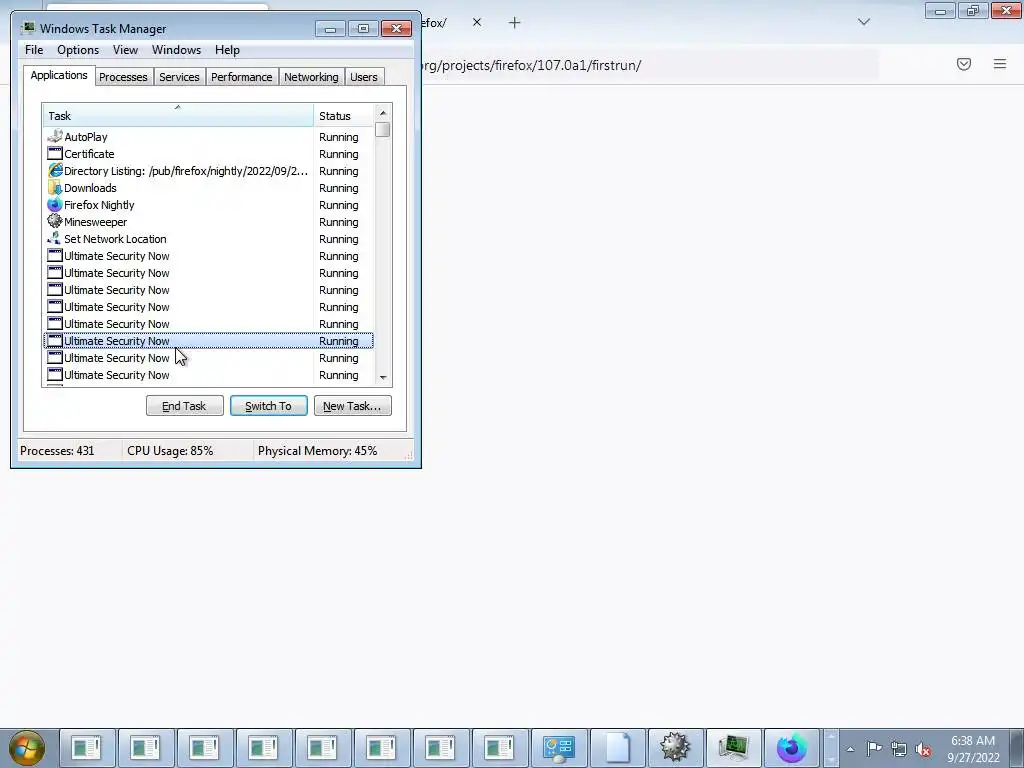Switch to the Services tab

(179, 77)
